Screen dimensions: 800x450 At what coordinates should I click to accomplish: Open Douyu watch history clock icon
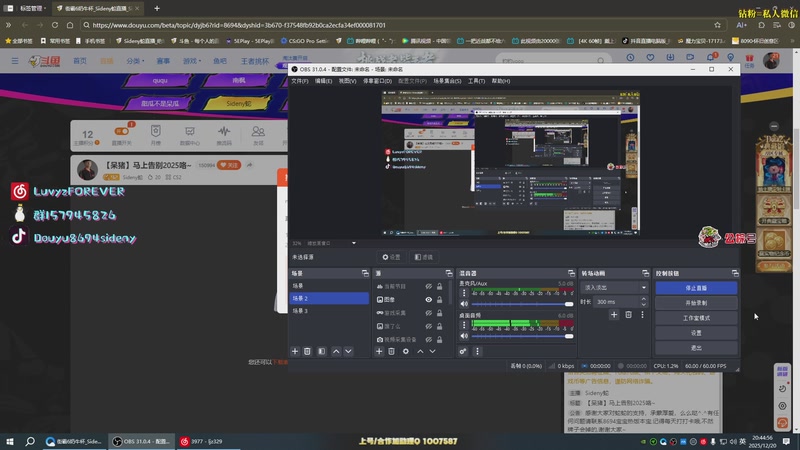click(x=630, y=58)
